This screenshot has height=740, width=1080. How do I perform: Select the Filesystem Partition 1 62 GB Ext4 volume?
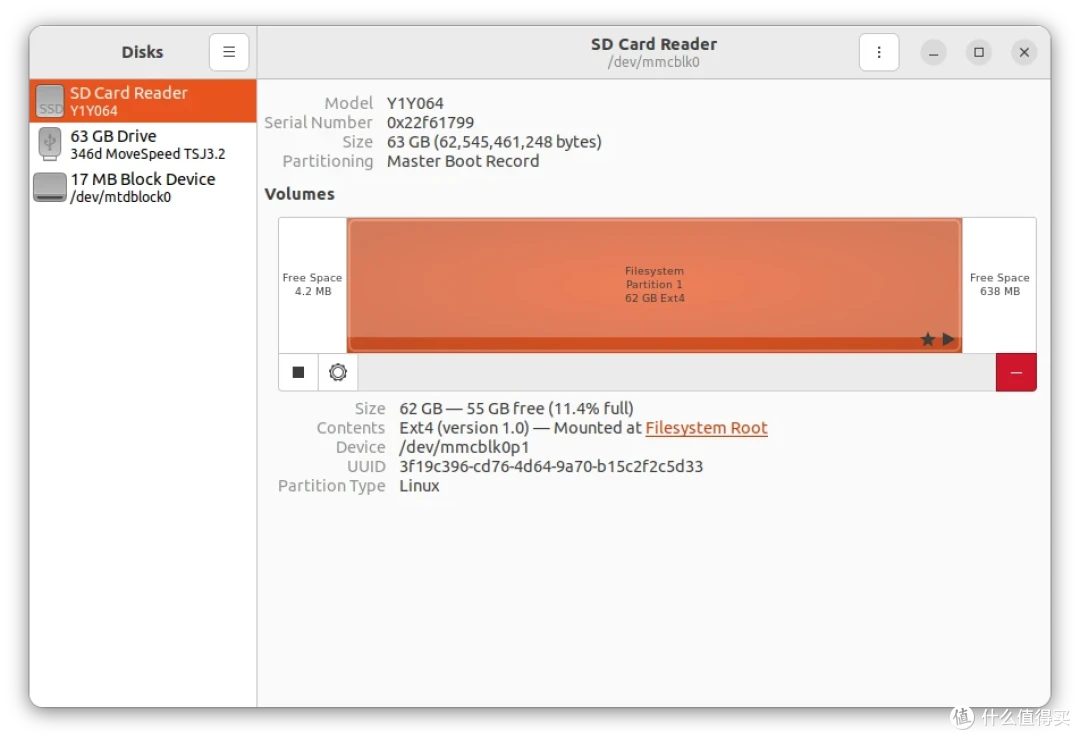[654, 285]
